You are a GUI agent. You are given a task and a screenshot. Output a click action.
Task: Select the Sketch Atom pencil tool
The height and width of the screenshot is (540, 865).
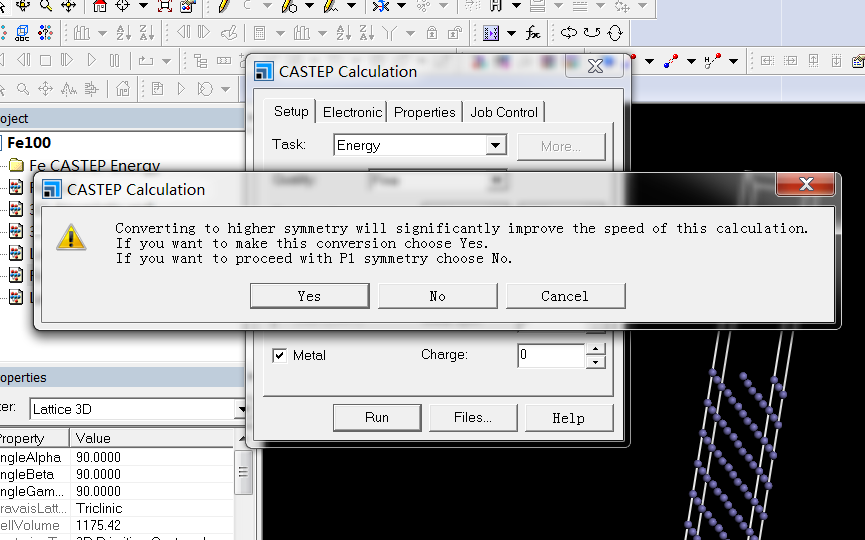tap(223, 6)
